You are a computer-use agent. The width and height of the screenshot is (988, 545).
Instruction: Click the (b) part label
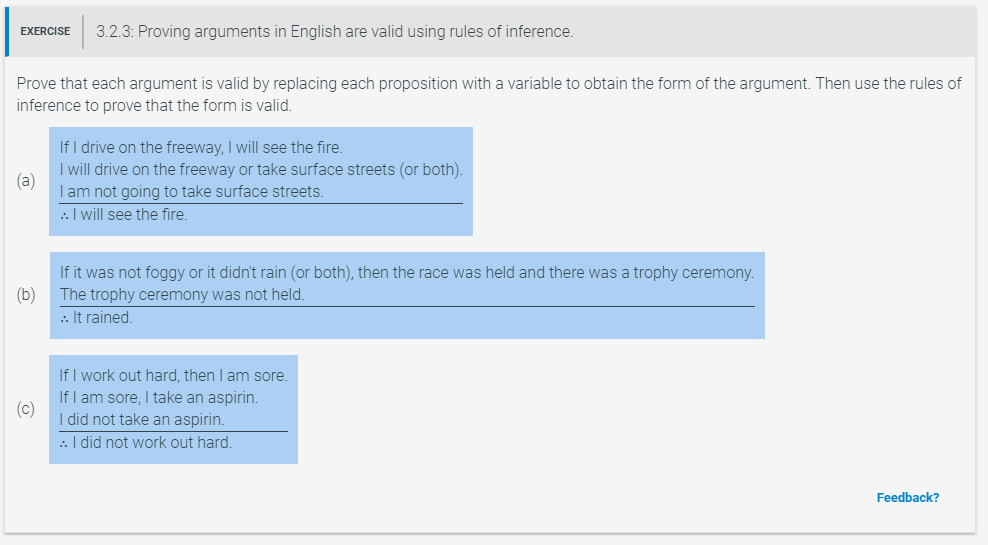[x=26, y=295]
